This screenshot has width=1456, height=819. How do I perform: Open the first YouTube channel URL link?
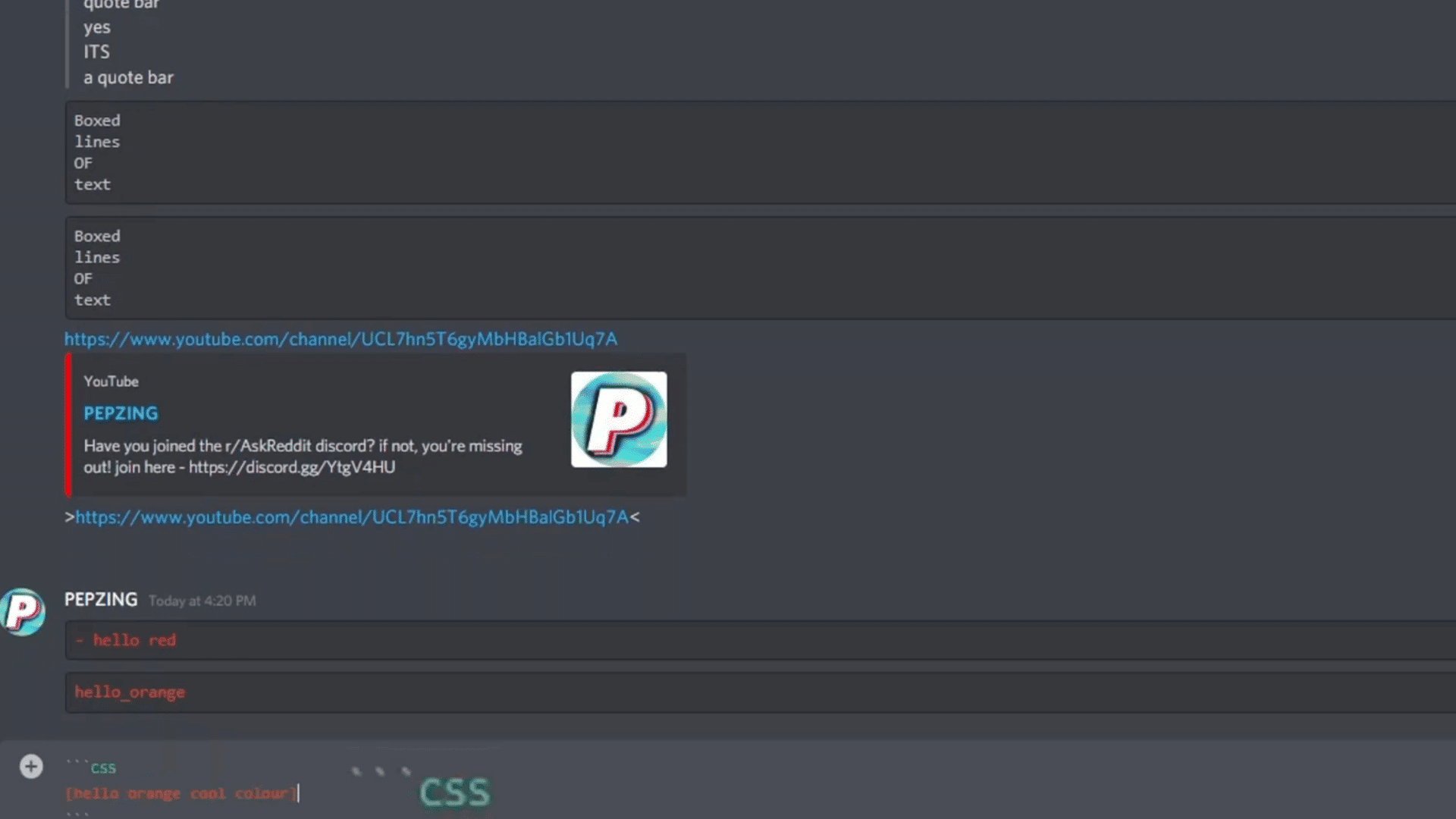click(x=340, y=339)
